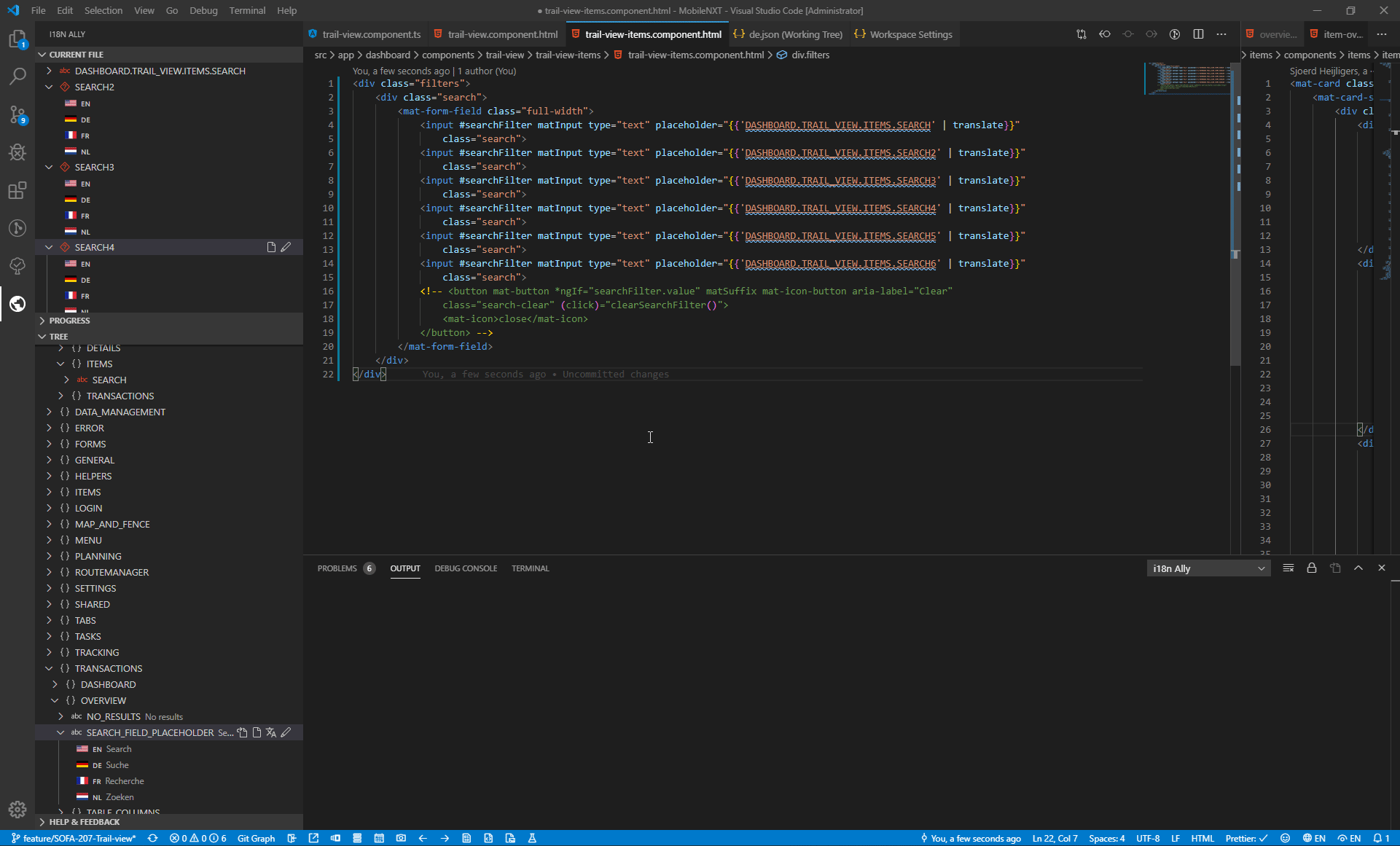Open the Terminal menu
Image resolution: width=1400 pixels, height=846 pixels.
point(246,10)
